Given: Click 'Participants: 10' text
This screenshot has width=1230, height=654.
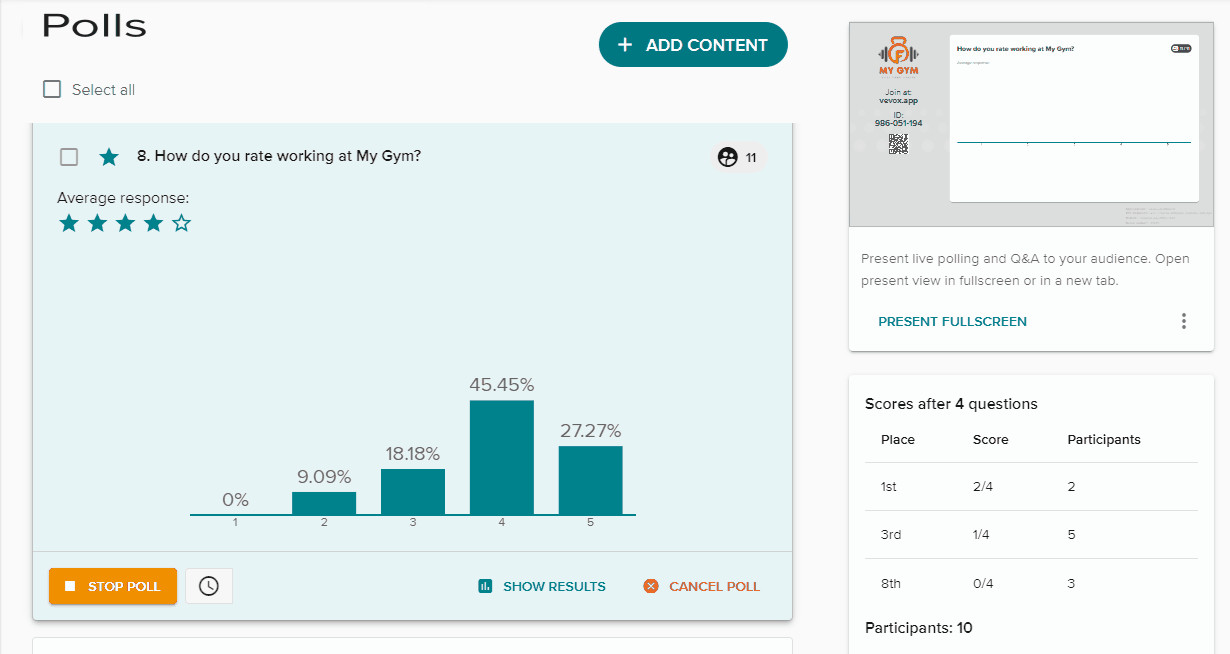Looking at the screenshot, I should coord(918,628).
